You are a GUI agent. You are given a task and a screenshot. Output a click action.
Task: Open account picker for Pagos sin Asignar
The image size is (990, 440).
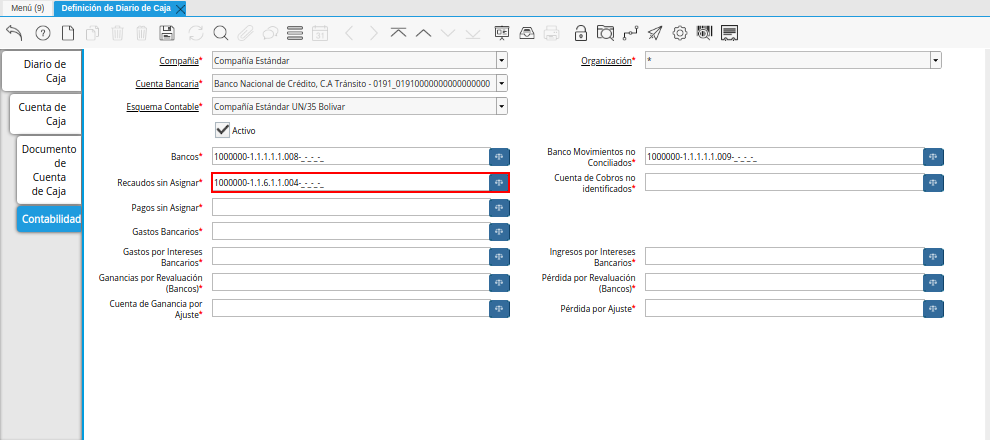click(x=498, y=207)
